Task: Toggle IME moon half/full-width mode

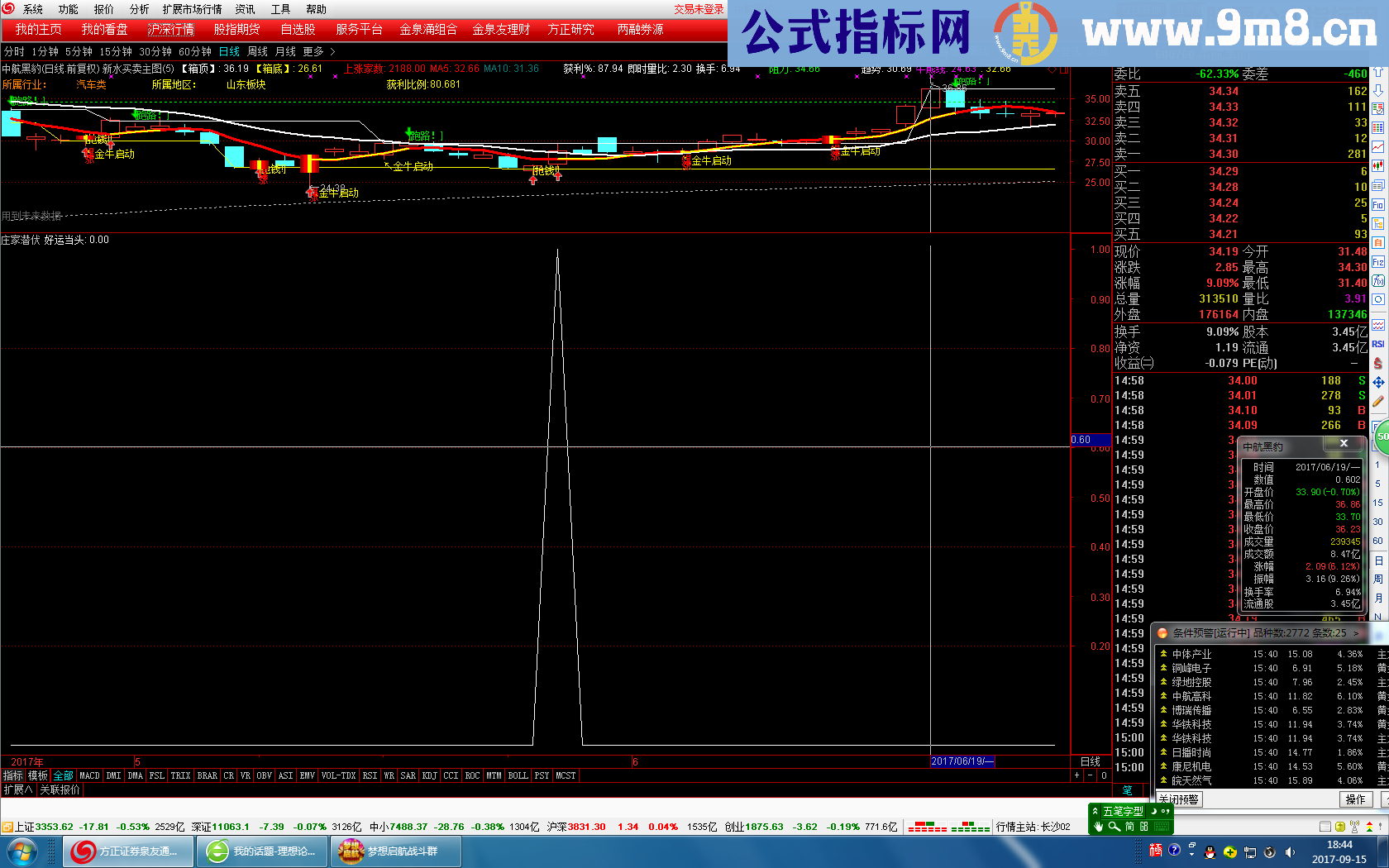Action: coord(1153,811)
